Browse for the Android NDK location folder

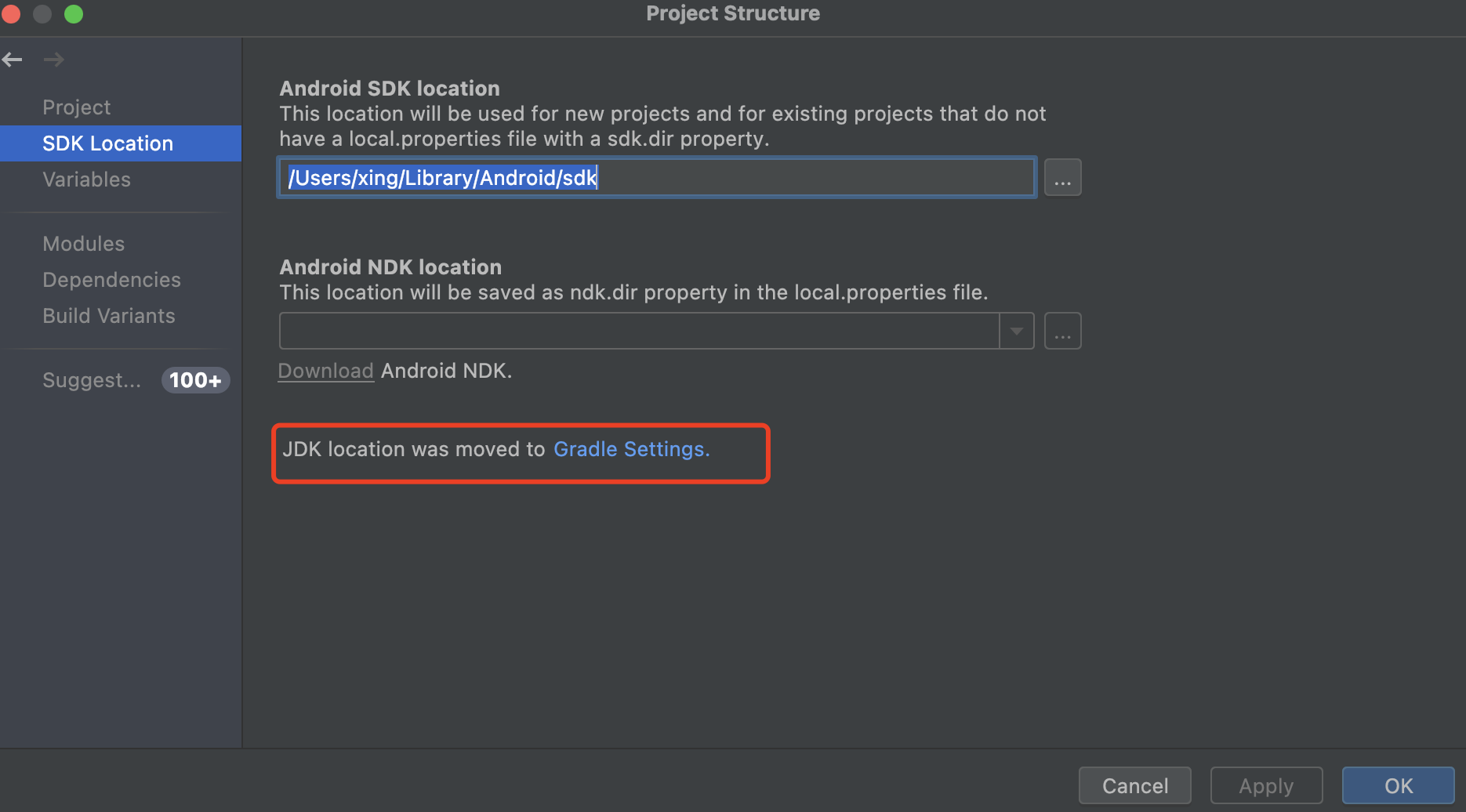point(1062,332)
